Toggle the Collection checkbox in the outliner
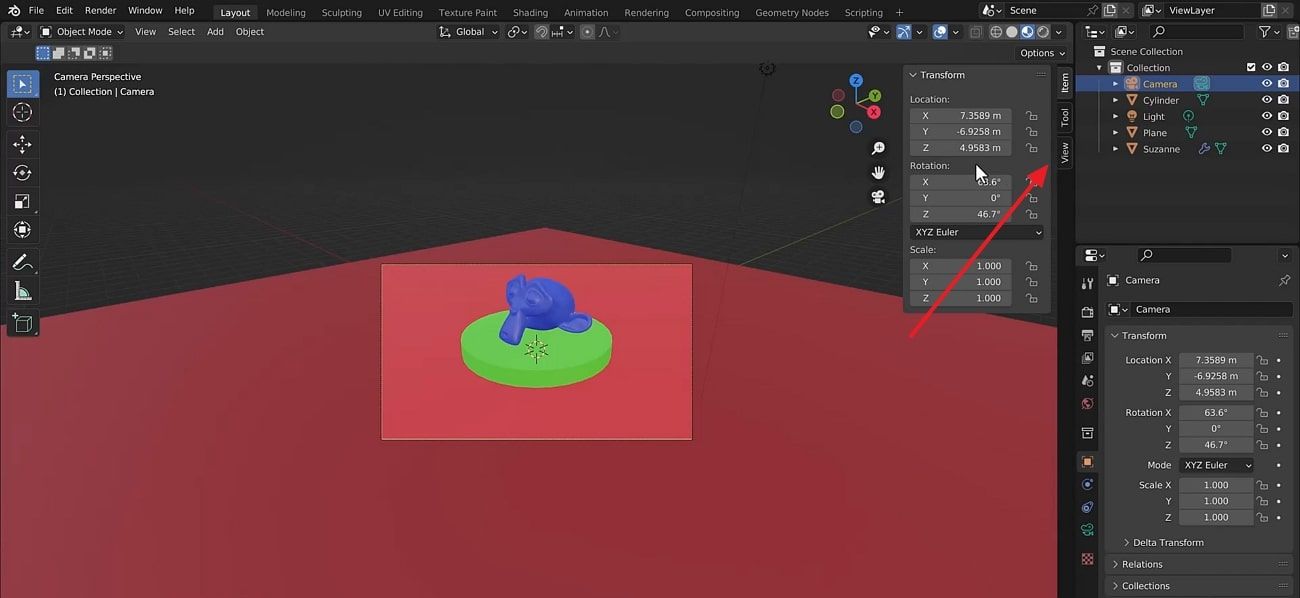The width and height of the screenshot is (1300, 598). pyautogui.click(x=1251, y=67)
